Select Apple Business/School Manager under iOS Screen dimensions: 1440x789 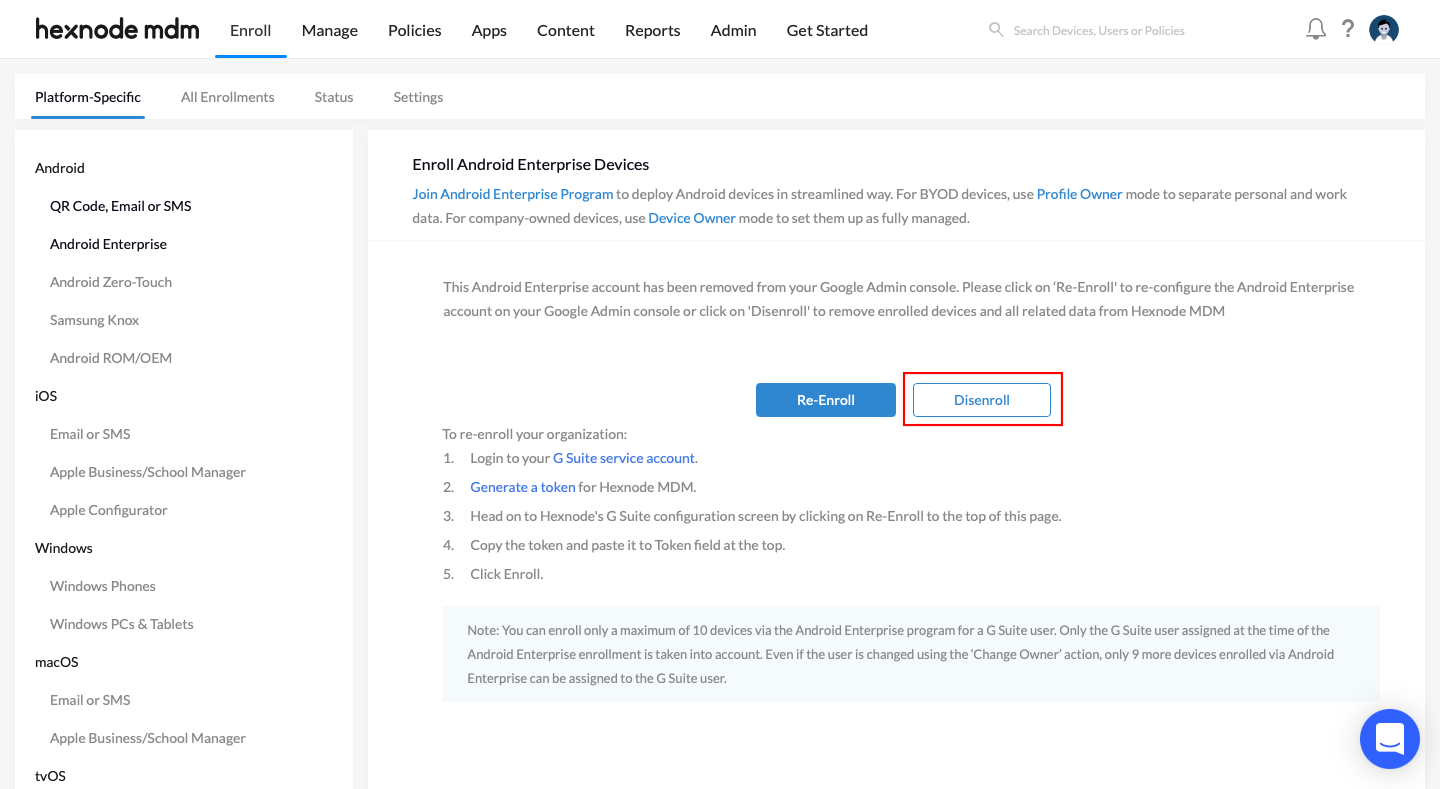click(148, 472)
